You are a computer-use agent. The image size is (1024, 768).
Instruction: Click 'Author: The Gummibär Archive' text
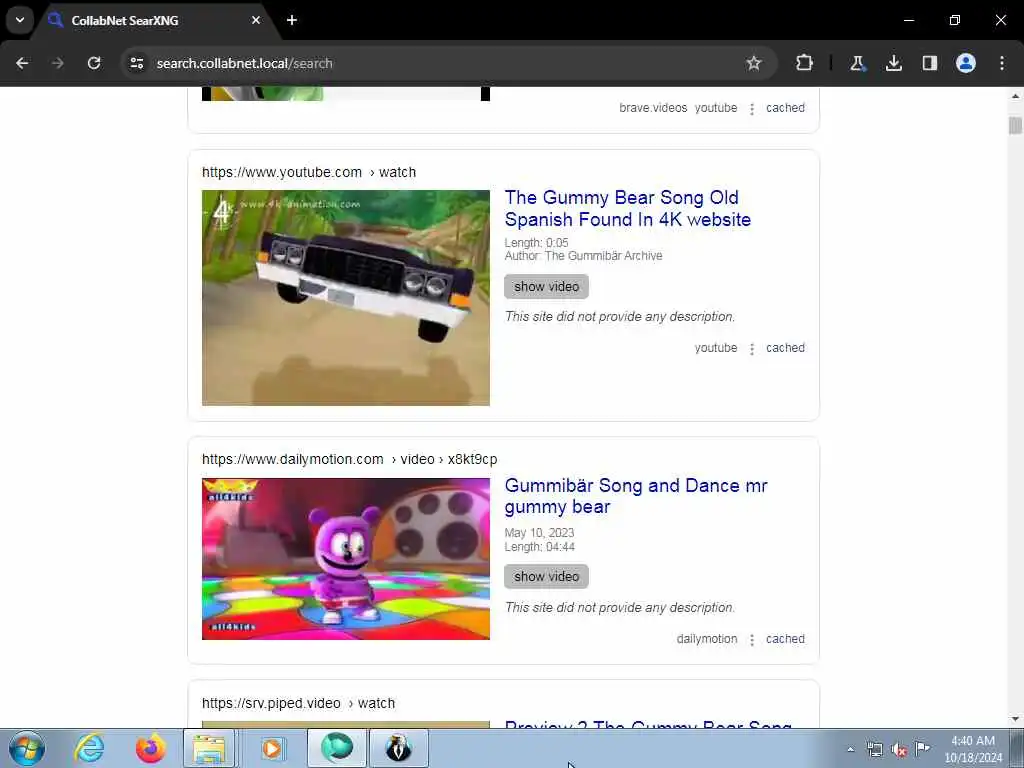tap(583, 256)
